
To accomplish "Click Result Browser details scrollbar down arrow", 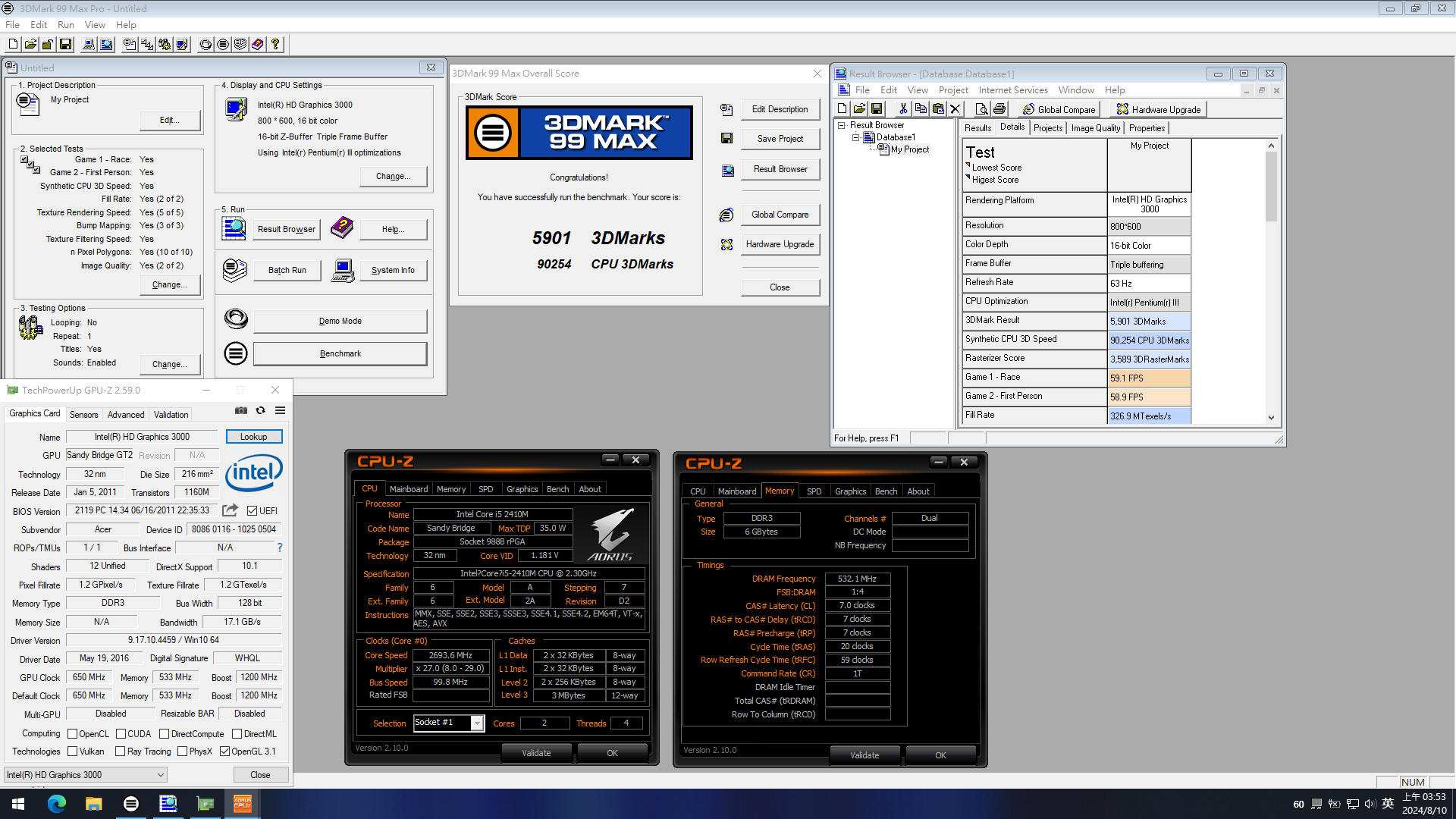I will pyautogui.click(x=1271, y=417).
